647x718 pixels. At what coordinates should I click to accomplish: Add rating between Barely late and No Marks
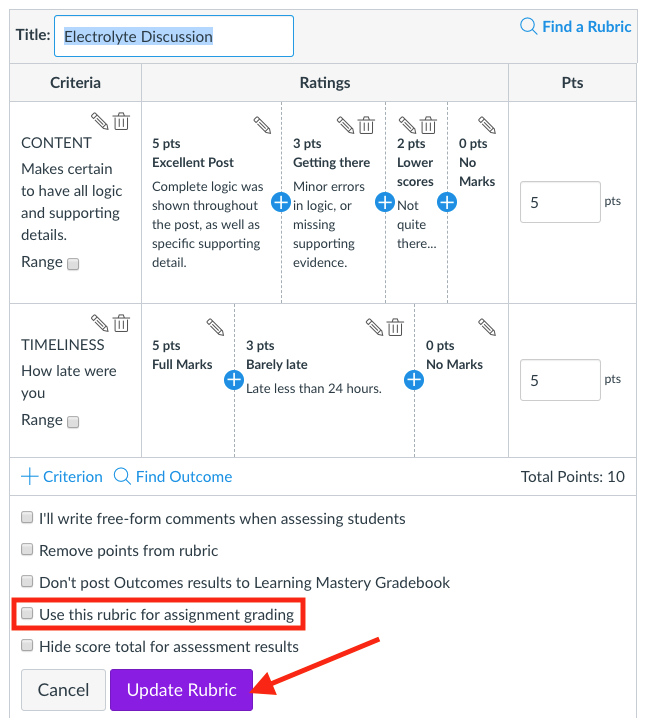[414, 380]
